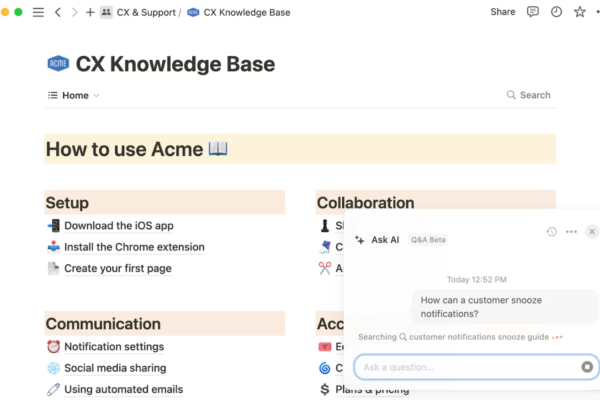
Task: Favorite this page with the star
Action: pyautogui.click(x=580, y=12)
